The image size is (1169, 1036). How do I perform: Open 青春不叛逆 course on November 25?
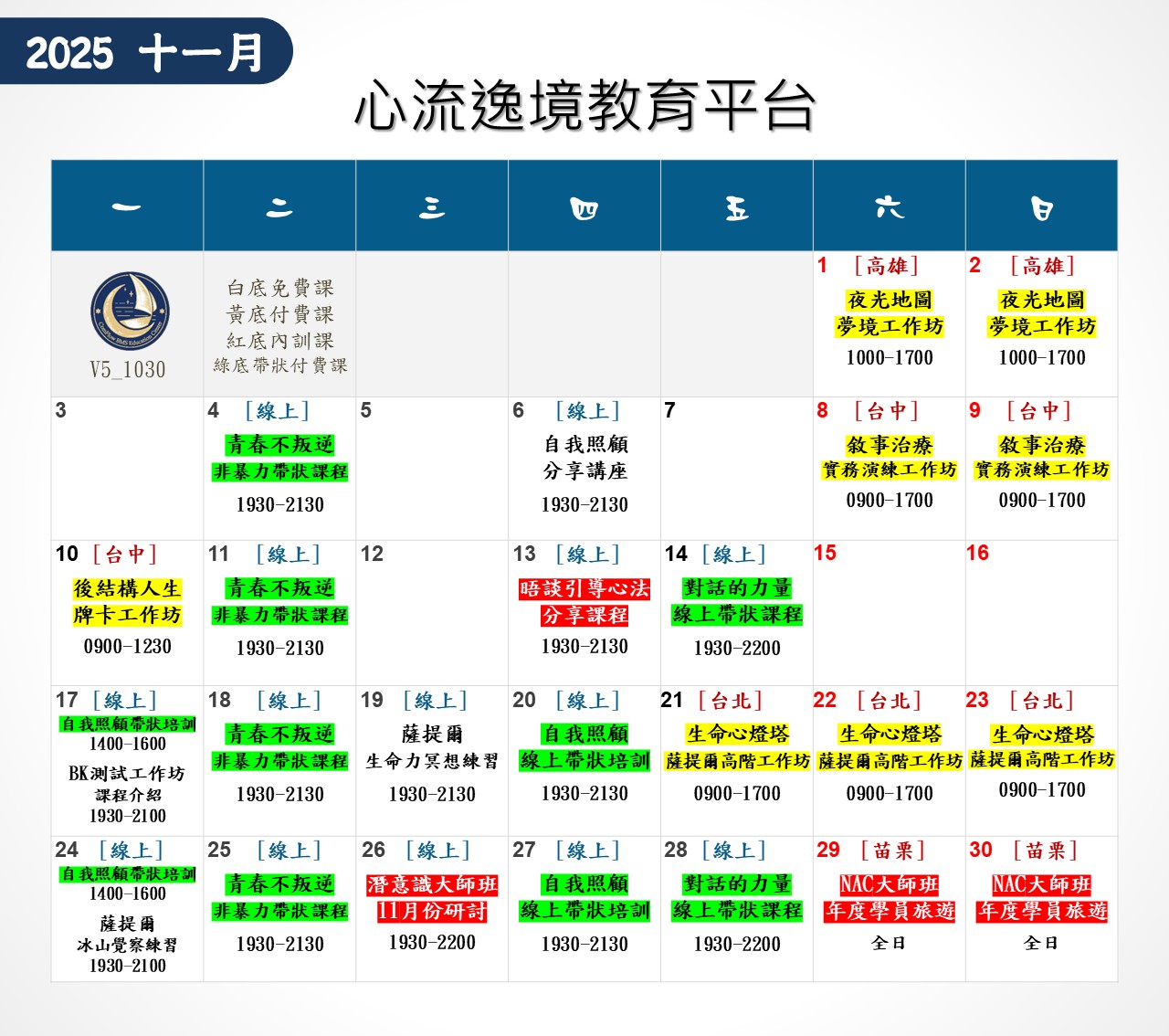click(x=280, y=885)
